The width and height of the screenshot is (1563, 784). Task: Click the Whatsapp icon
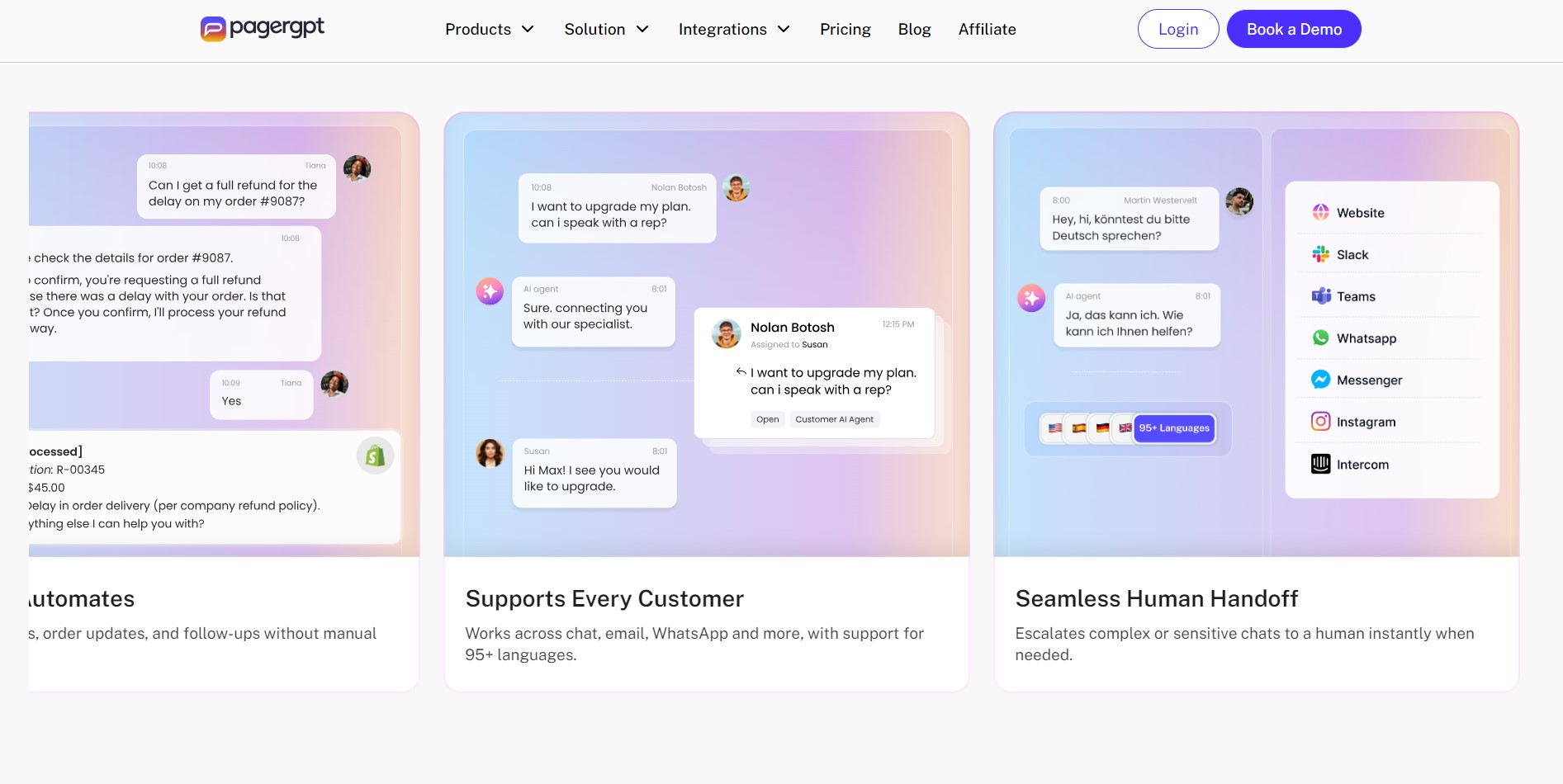[1320, 338]
